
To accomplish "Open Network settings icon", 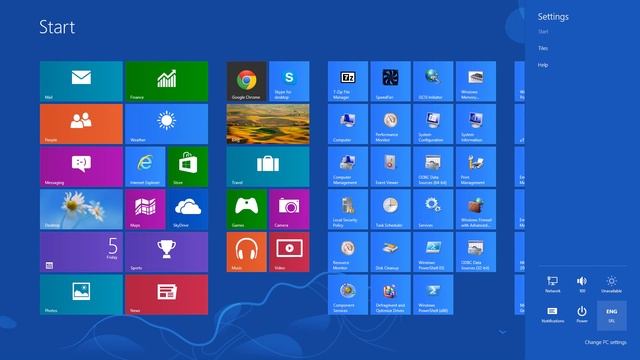I will 553,284.
